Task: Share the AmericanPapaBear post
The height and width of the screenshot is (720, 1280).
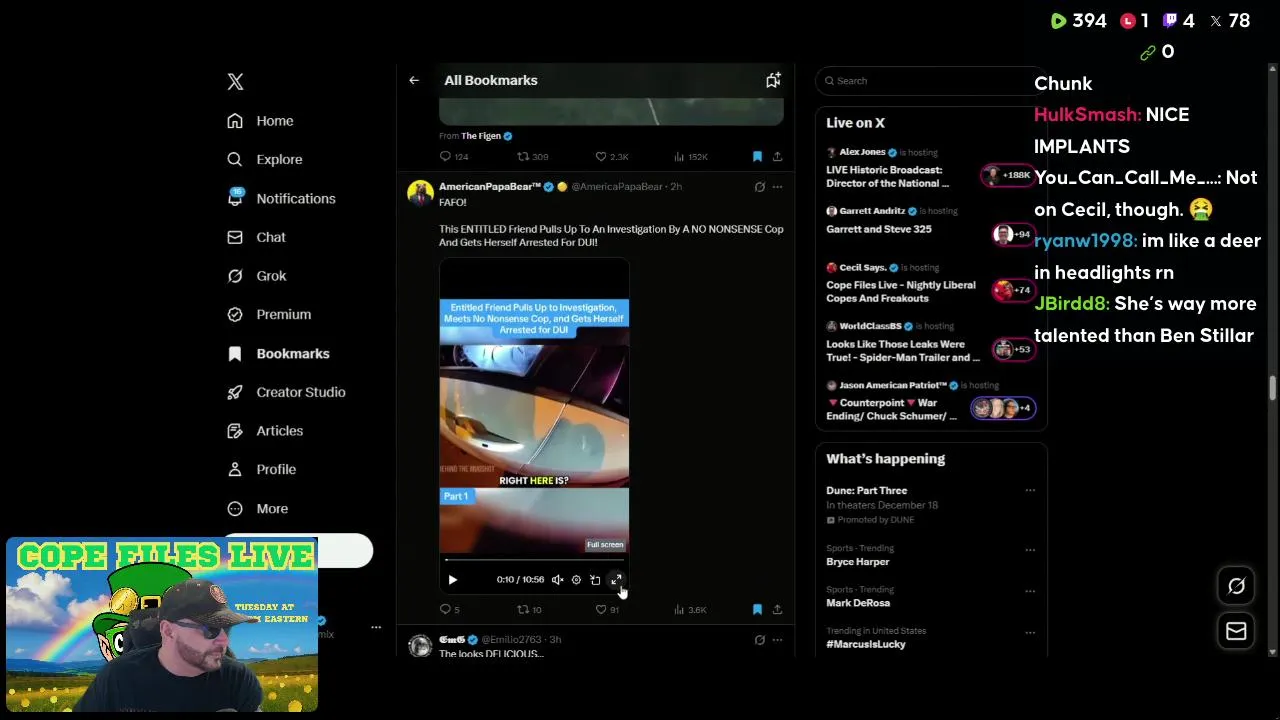Action: (x=777, y=609)
